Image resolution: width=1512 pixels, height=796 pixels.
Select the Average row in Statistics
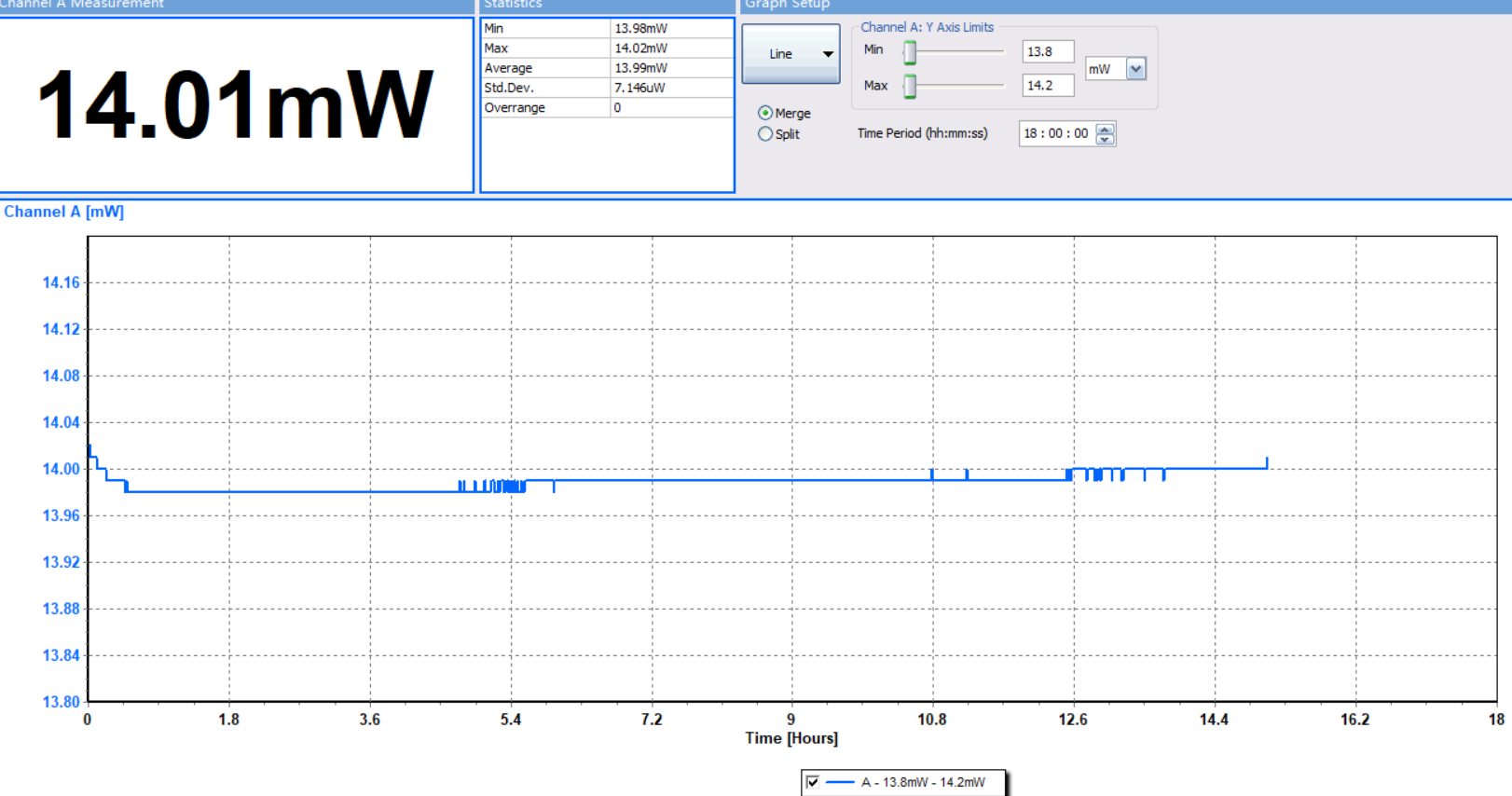(x=606, y=68)
